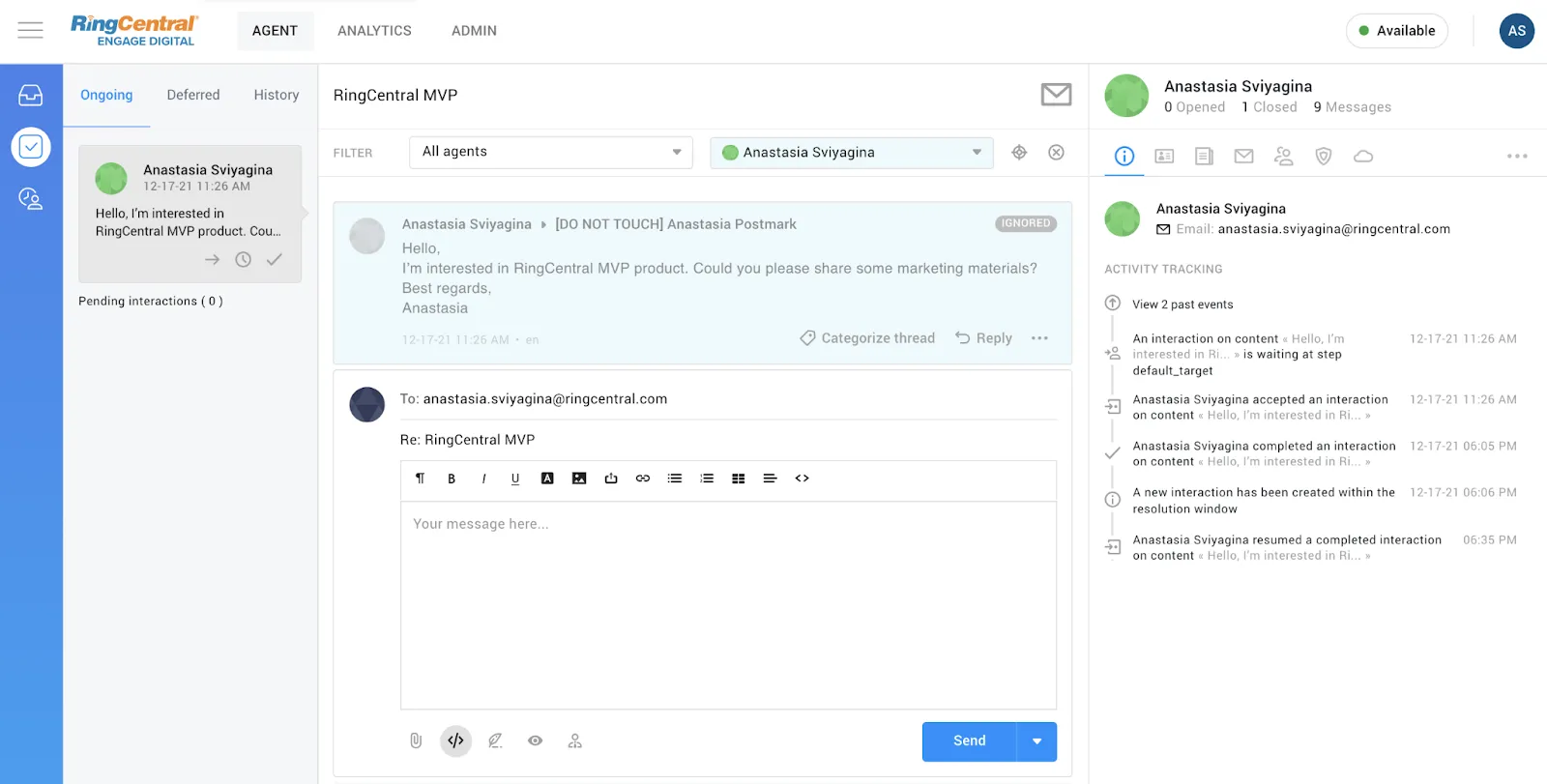Click the shield icon in customer panel

point(1324,156)
